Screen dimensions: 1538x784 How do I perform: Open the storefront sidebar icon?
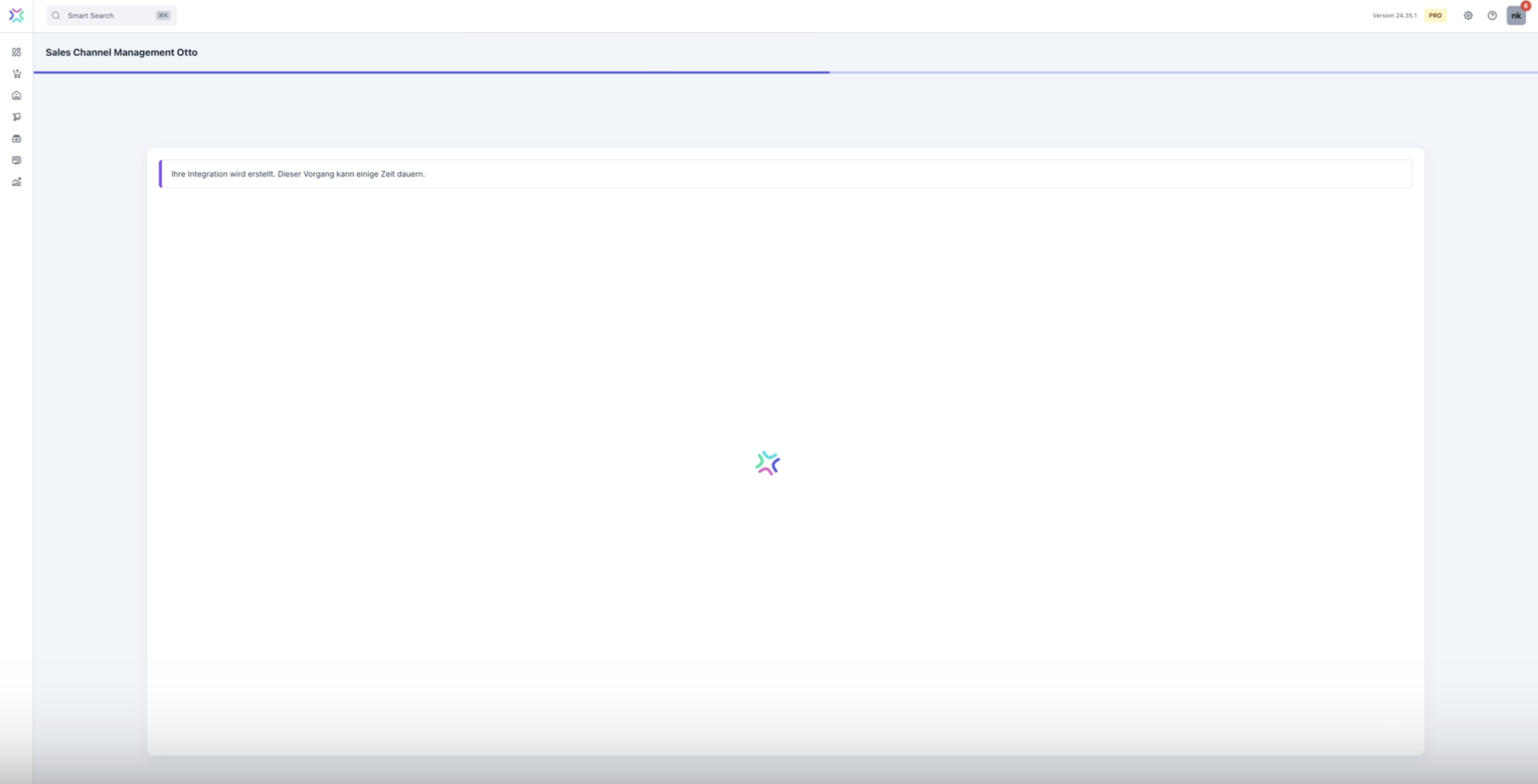(x=17, y=138)
